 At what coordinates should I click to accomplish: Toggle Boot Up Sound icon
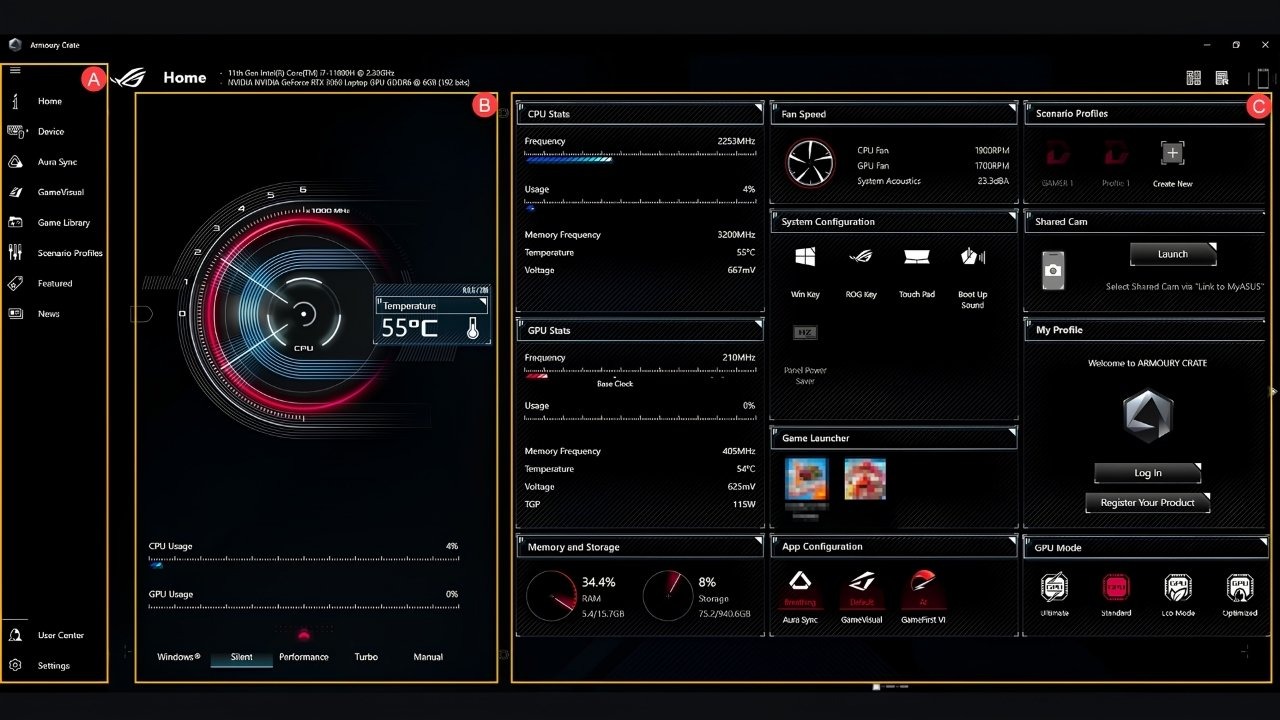(973, 257)
